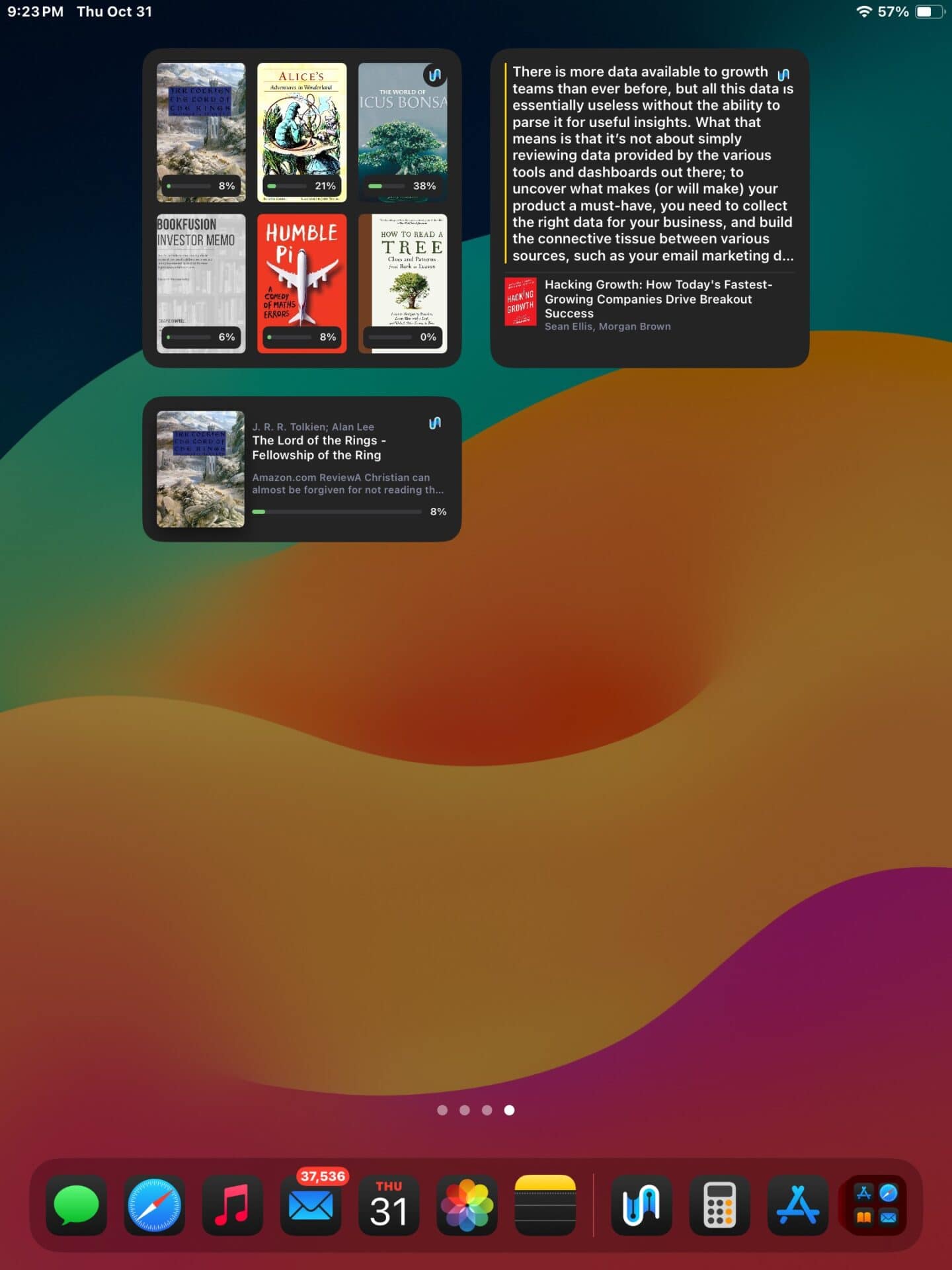Open How to Read a Tree book
952x1270 pixels.
(x=403, y=278)
